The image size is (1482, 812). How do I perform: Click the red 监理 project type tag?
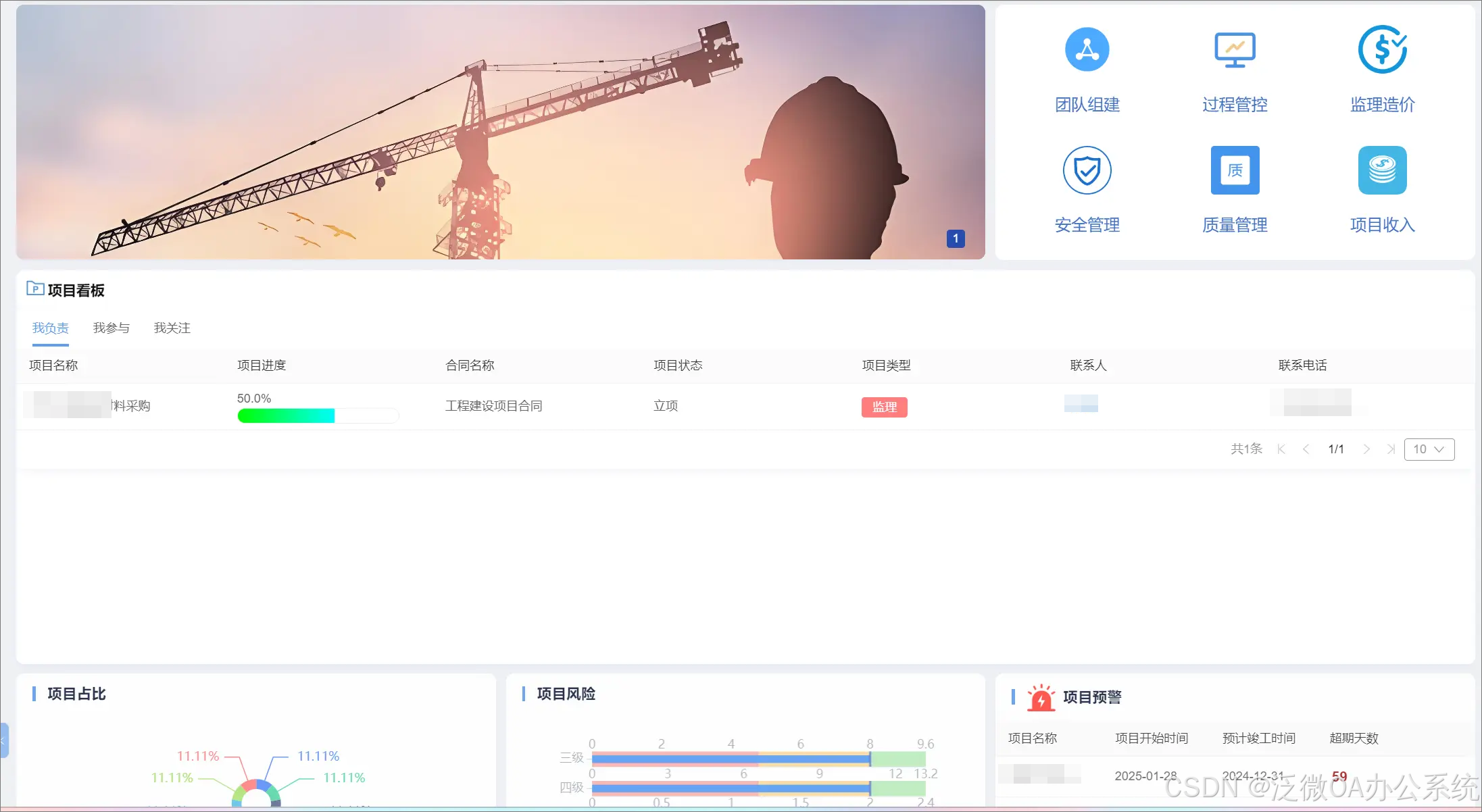coord(884,407)
